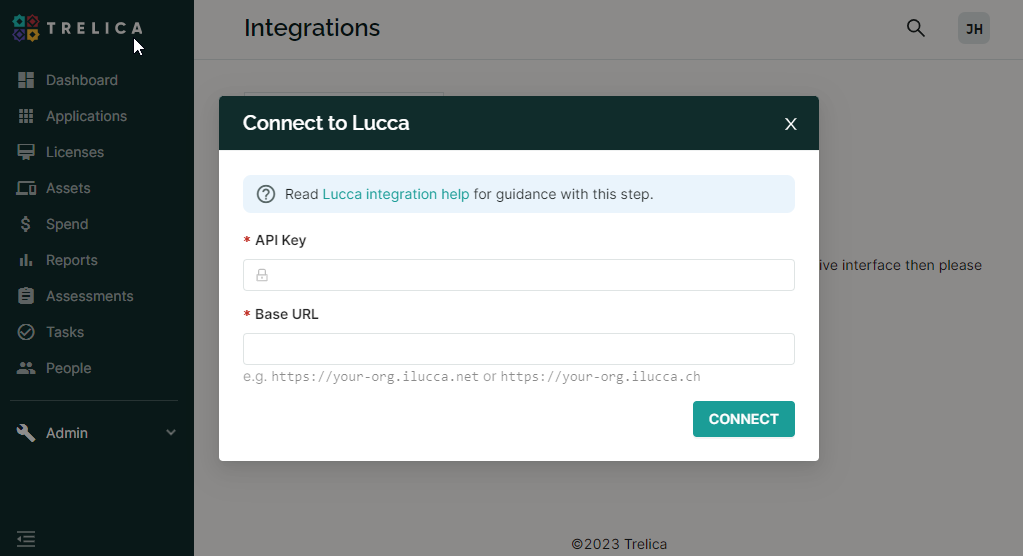
Task: Open People via the group icon
Action: point(26,368)
